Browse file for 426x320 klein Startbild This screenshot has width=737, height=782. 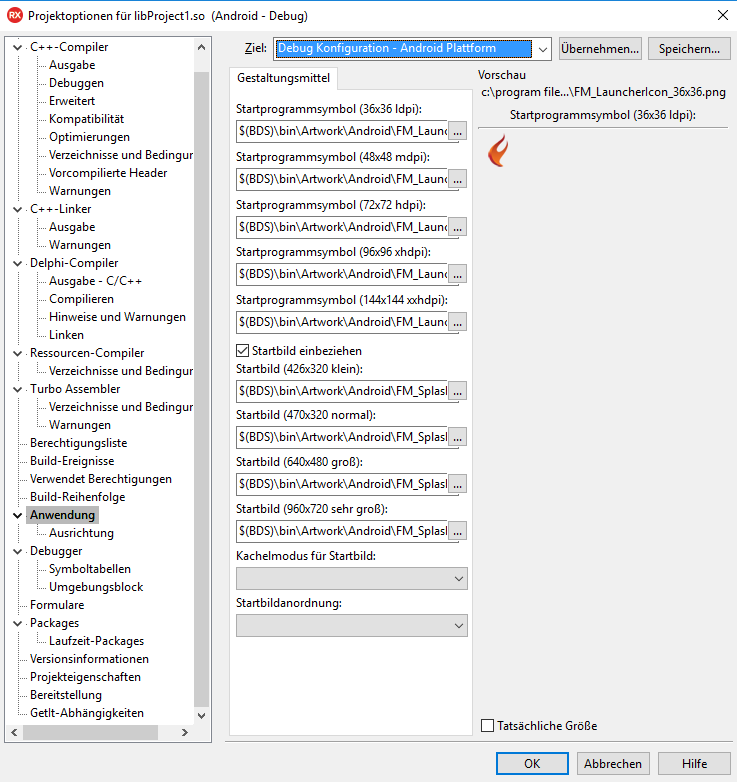[x=457, y=392]
